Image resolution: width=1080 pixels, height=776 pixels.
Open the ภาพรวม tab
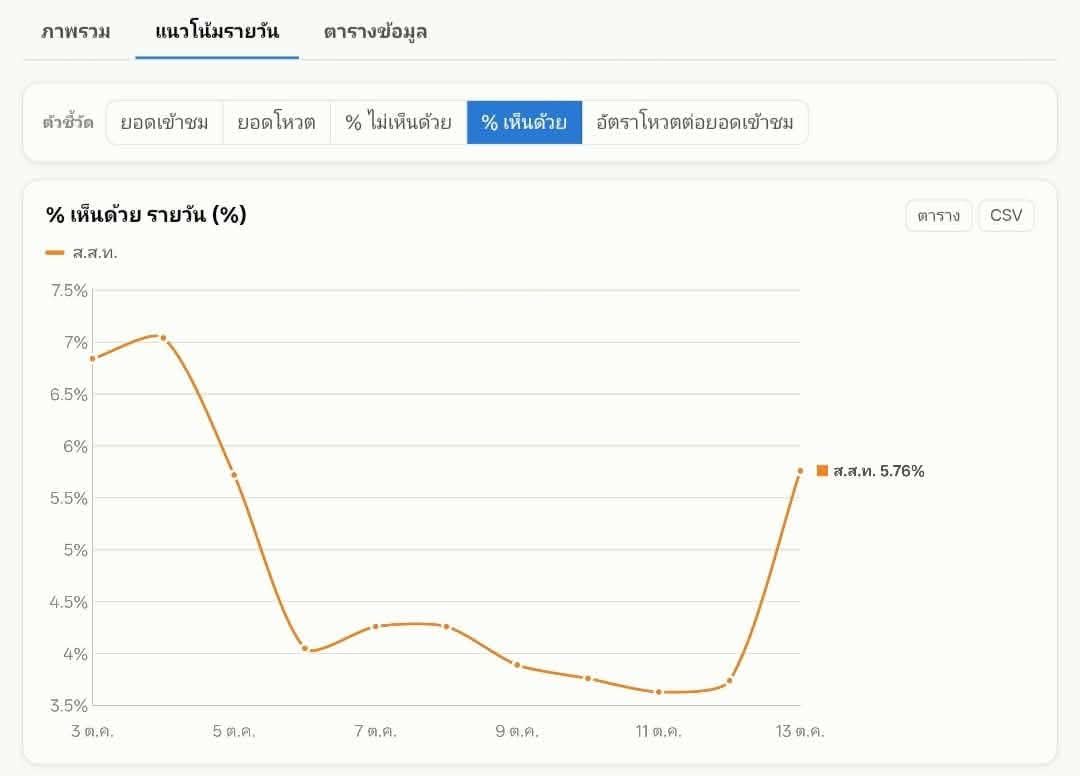[76, 32]
